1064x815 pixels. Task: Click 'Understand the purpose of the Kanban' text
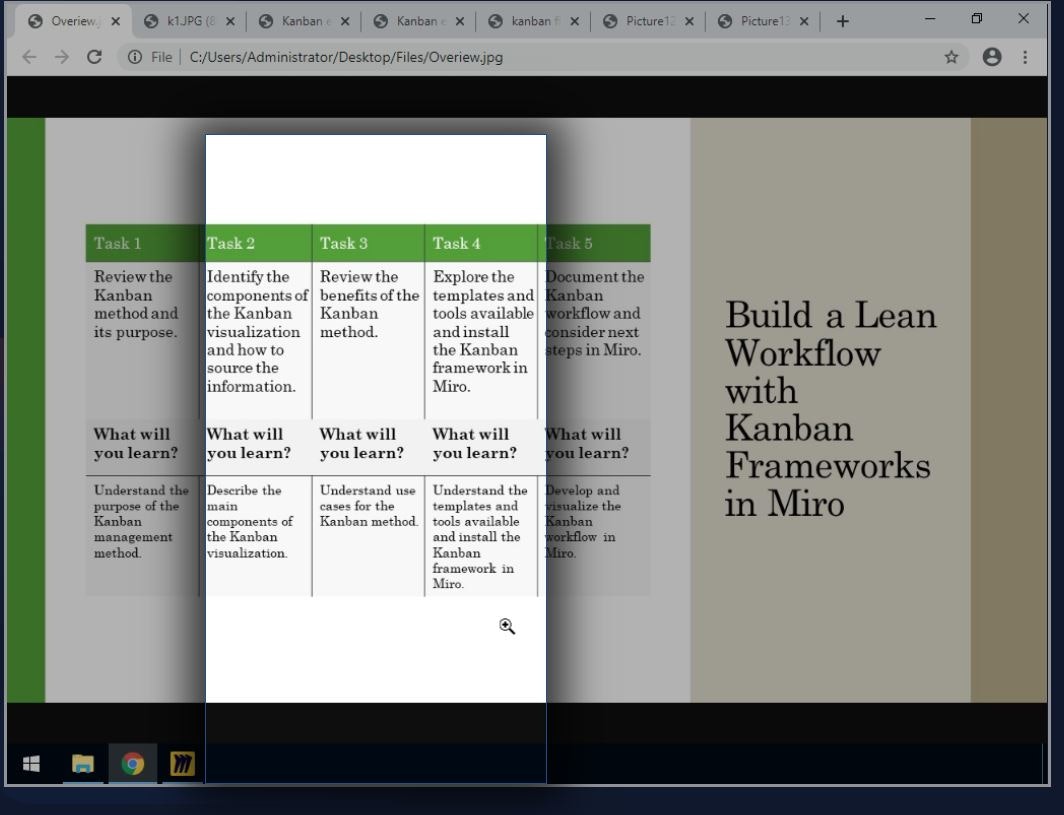141,521
